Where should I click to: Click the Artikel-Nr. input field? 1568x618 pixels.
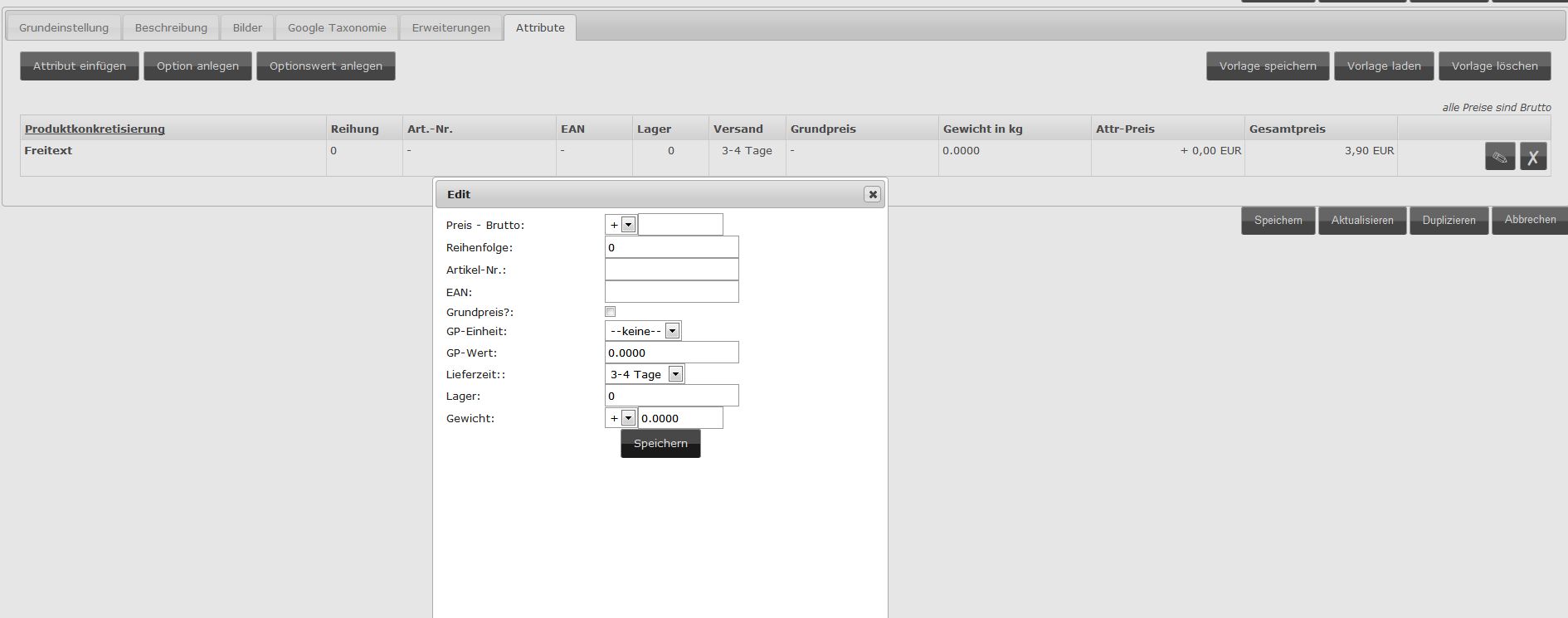pyautogui.click(x=671, y=270)
